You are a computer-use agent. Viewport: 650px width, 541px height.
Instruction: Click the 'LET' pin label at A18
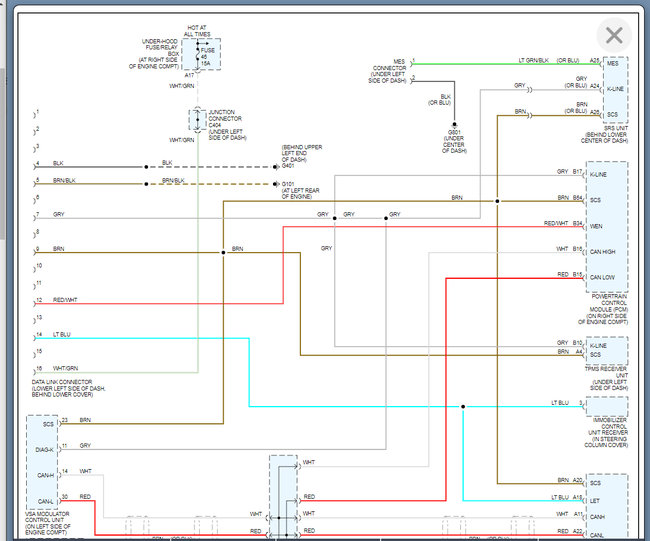tap(594, 501)
